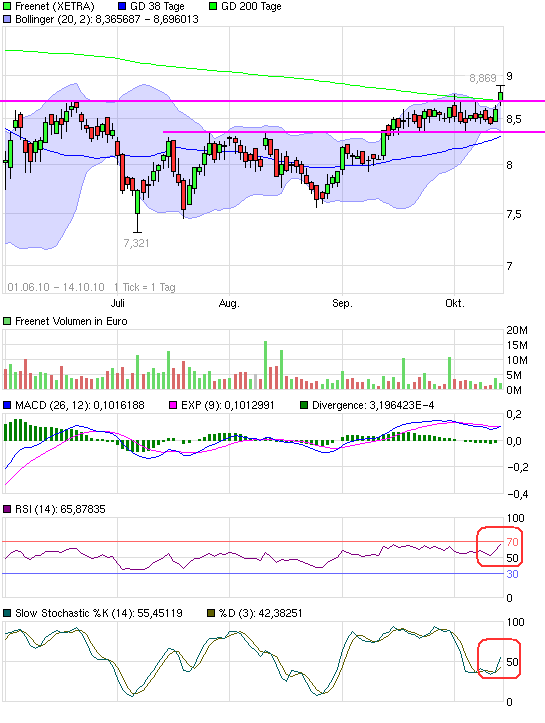Click the Freenet Volumen legend swatch
The width and height of the screenshot is (545, 723).
point(7,321)
